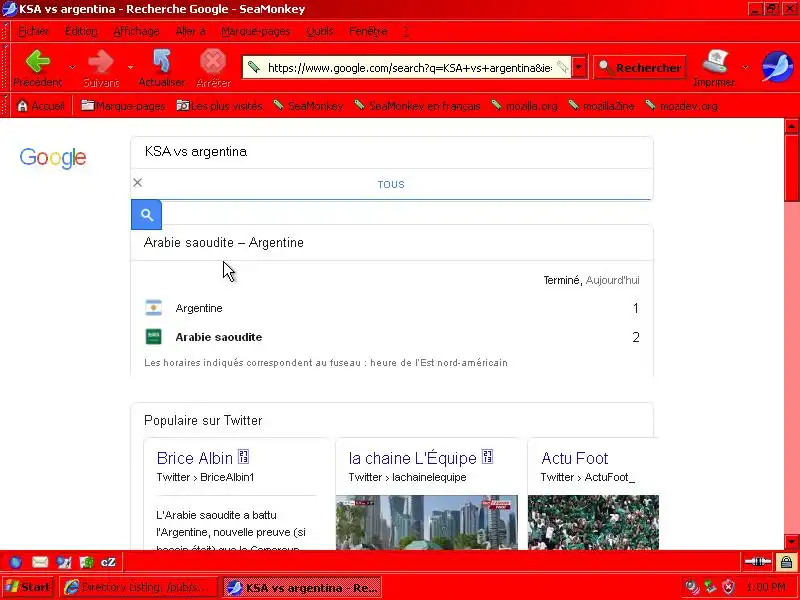
Task: Click the vertical scrollbar thumb
Action: (x=791, y=167)
